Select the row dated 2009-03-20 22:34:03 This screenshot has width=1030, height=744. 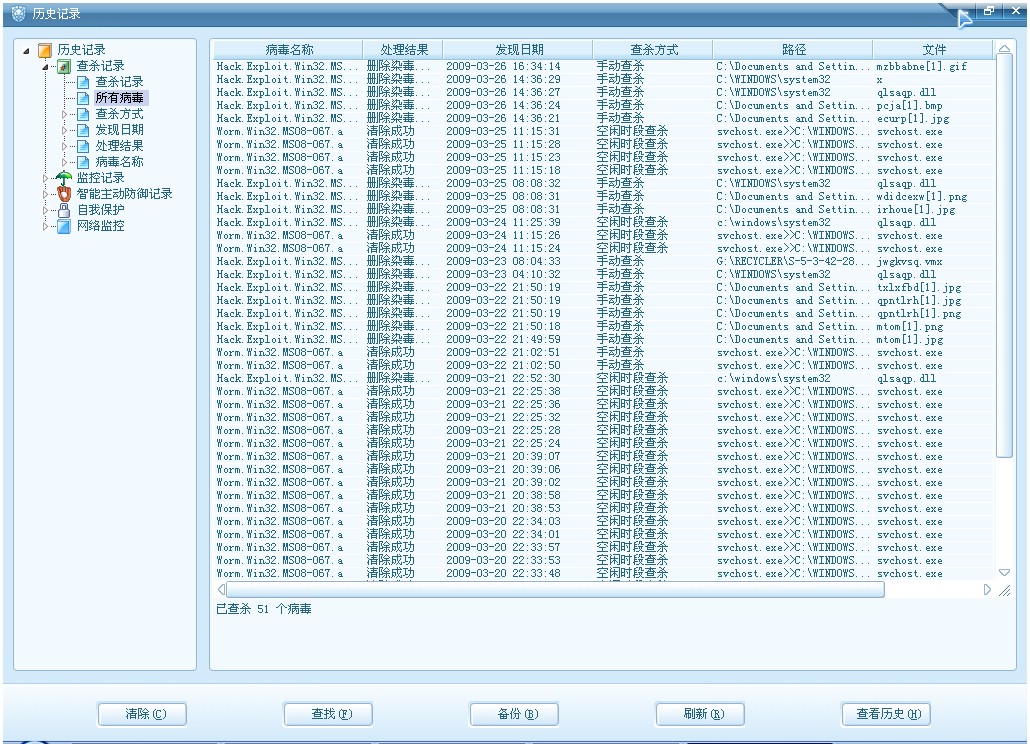point(604,521)
